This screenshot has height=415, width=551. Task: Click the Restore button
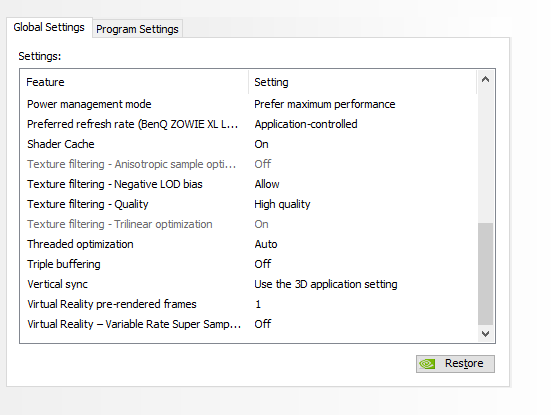click(x=455, y=364)
